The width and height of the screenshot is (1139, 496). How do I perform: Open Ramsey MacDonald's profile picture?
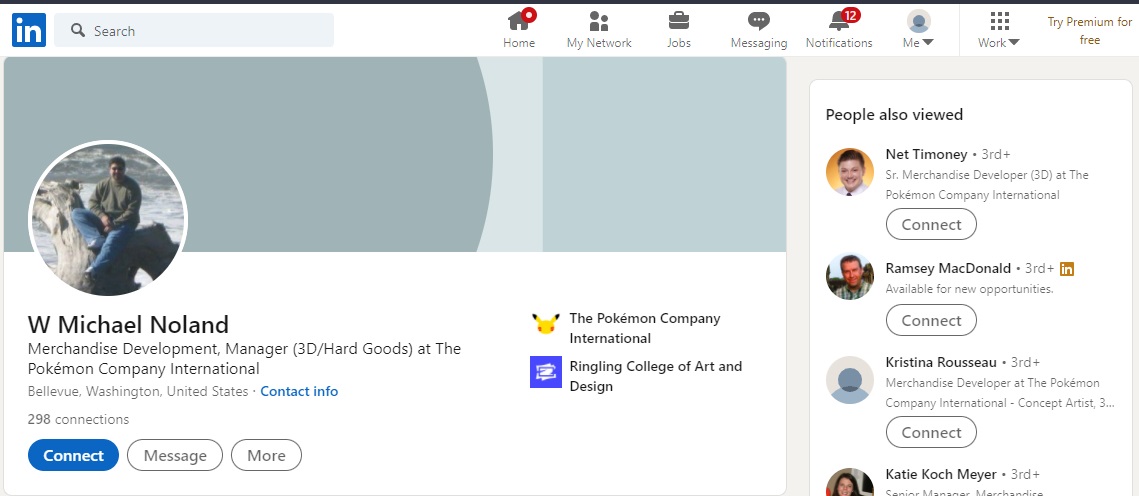850,277
